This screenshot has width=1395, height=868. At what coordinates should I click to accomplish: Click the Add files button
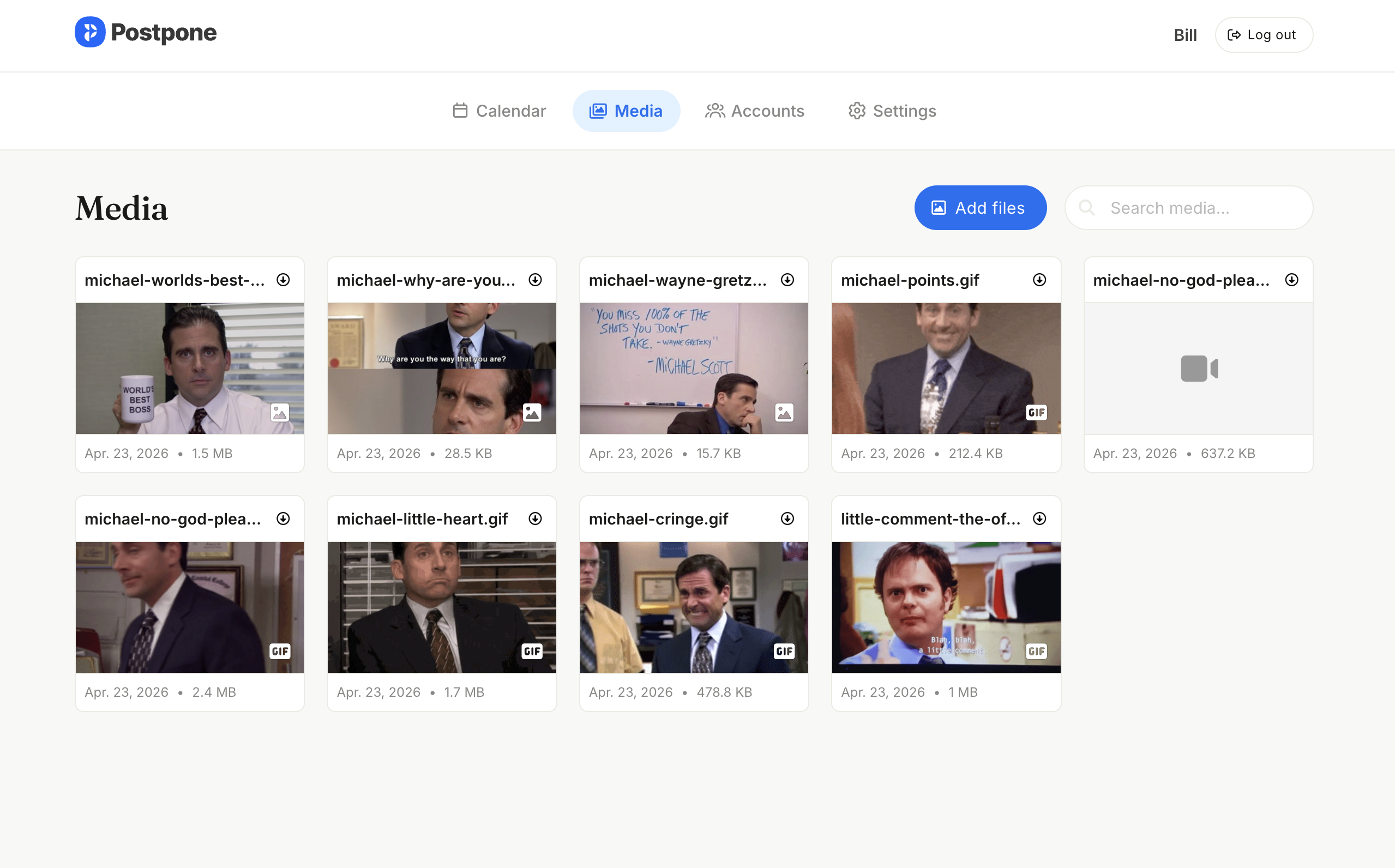pyautogui.click(x=980, y=208)
